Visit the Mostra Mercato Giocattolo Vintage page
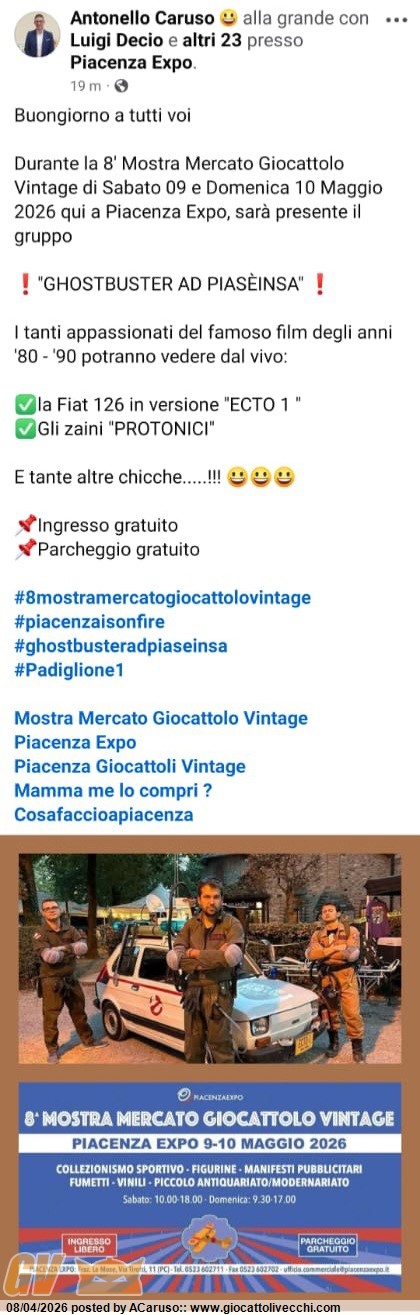This screenshot has height=1315, width=420. (161, 718)
